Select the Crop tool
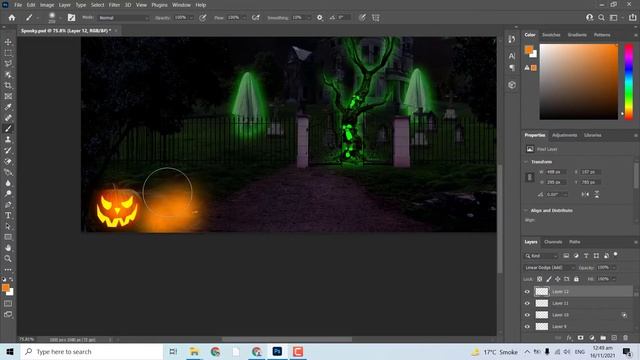Viewport: 640px width, 360px height. point(8,85)
